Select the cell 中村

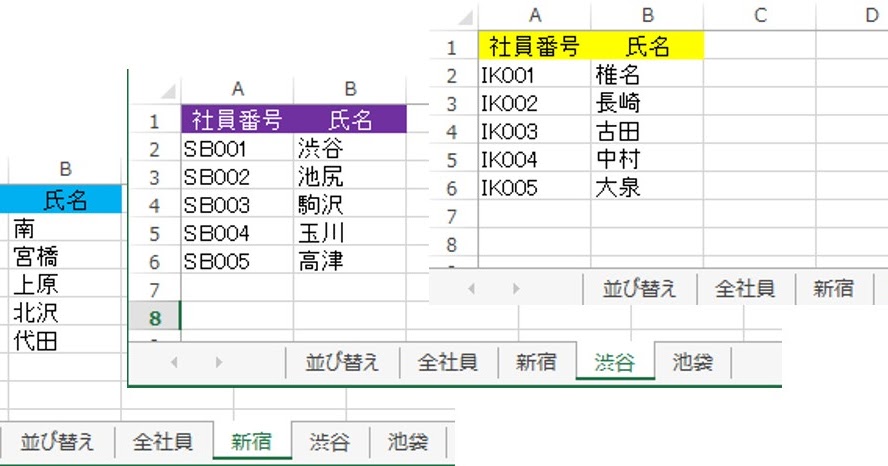point(647,160)
